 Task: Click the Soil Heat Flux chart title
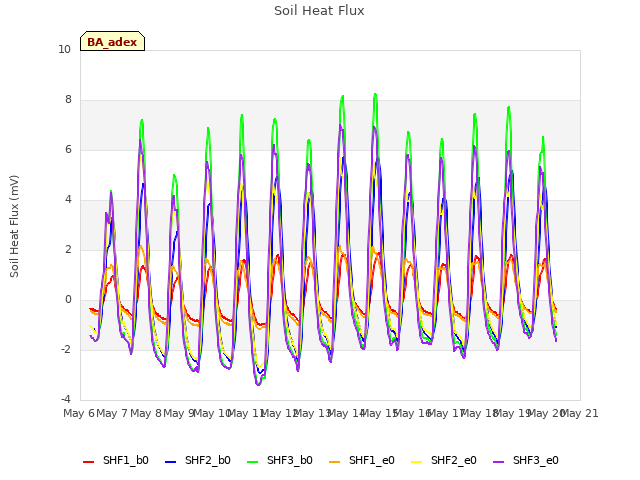pyautogui.click(x=319, y=11)
